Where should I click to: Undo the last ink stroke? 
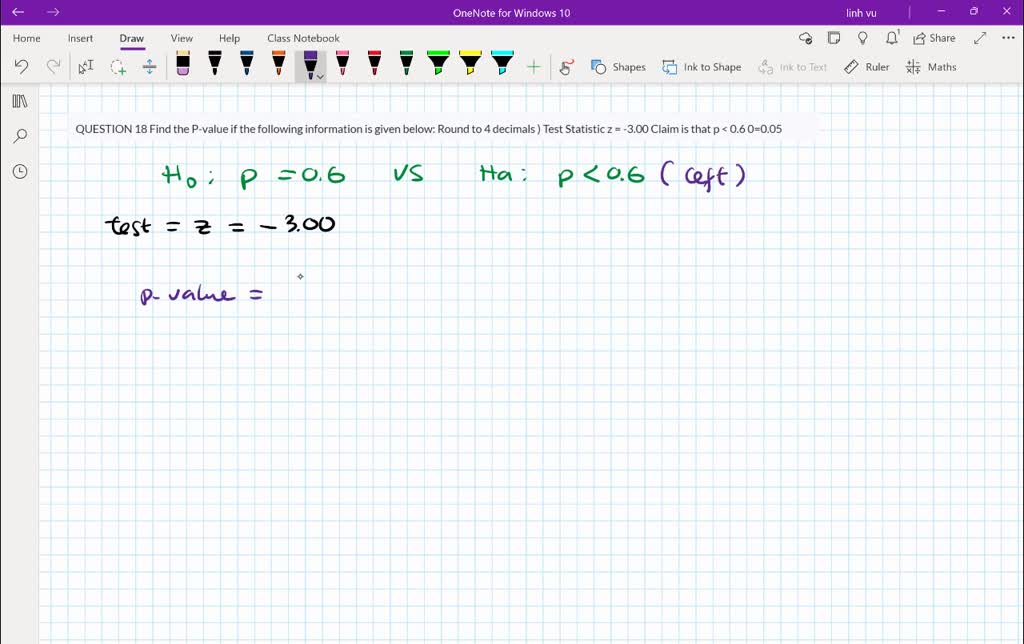[x=20, y=66]
